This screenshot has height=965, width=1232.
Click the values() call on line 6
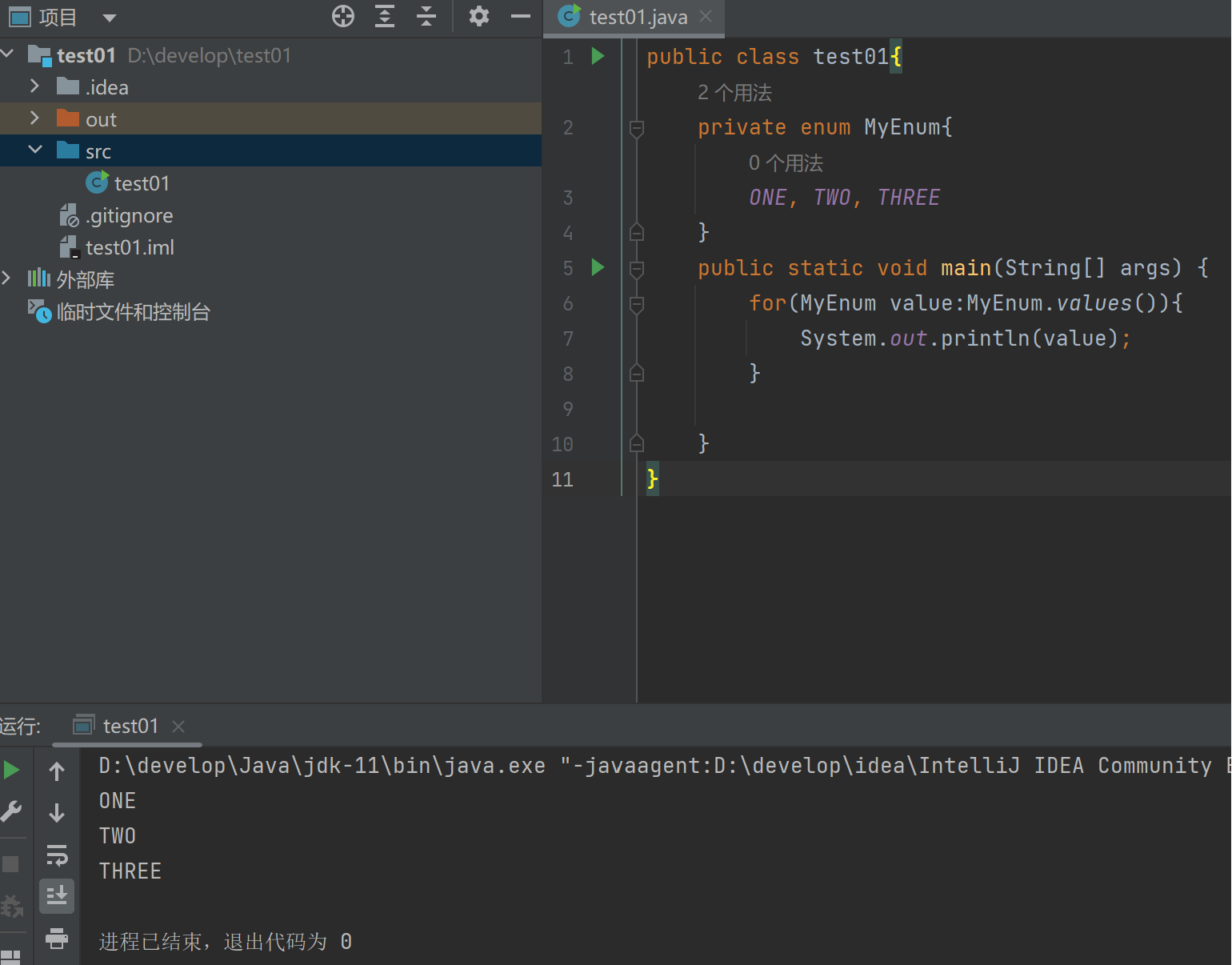click(1106, 303)
